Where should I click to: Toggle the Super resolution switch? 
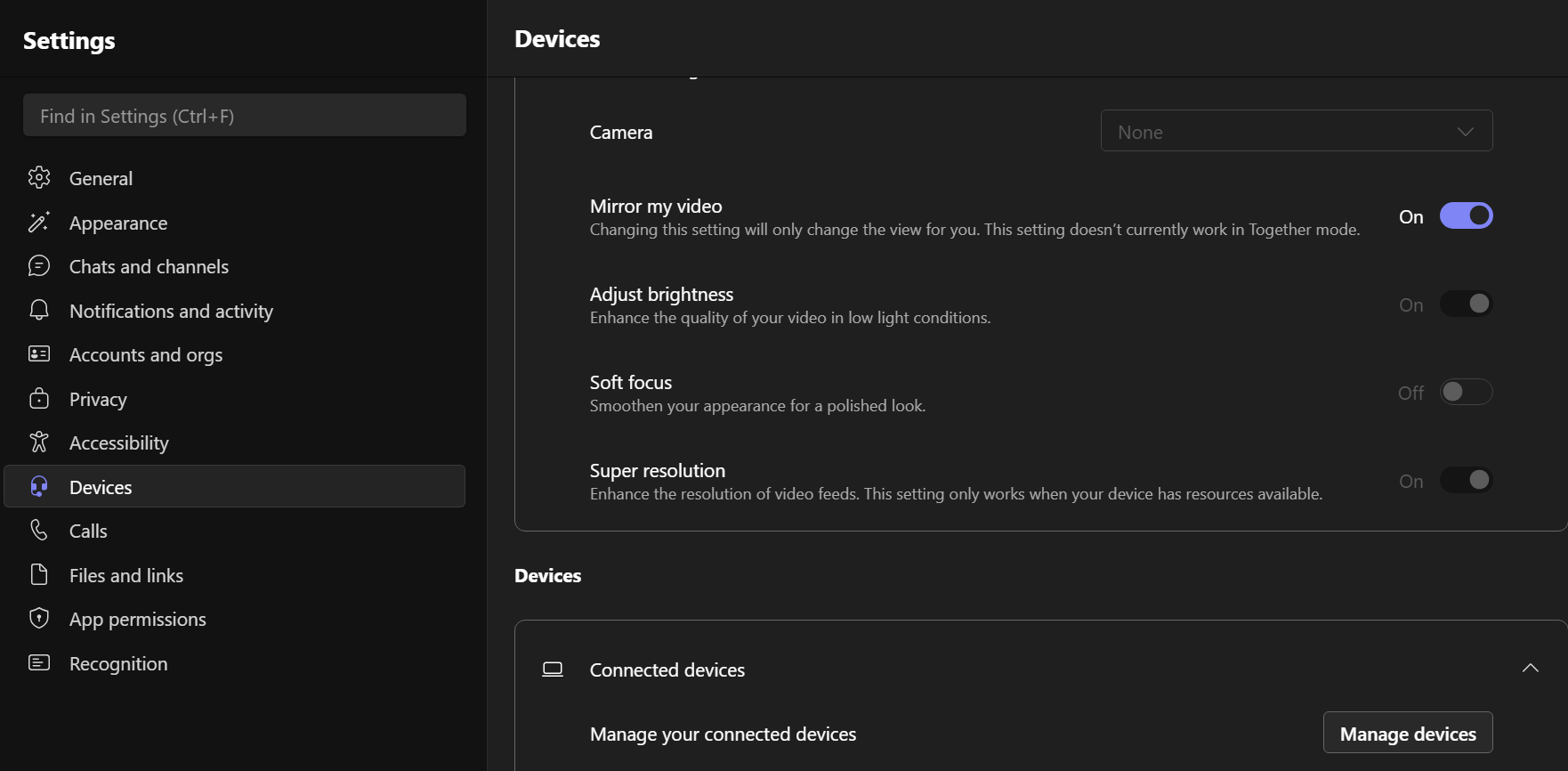pos(1466,481)
